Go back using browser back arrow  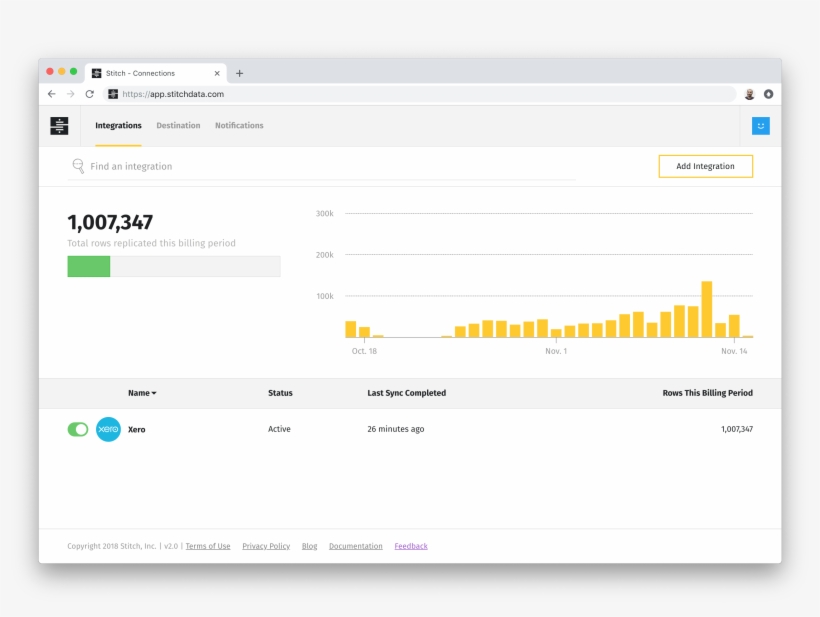52,94
